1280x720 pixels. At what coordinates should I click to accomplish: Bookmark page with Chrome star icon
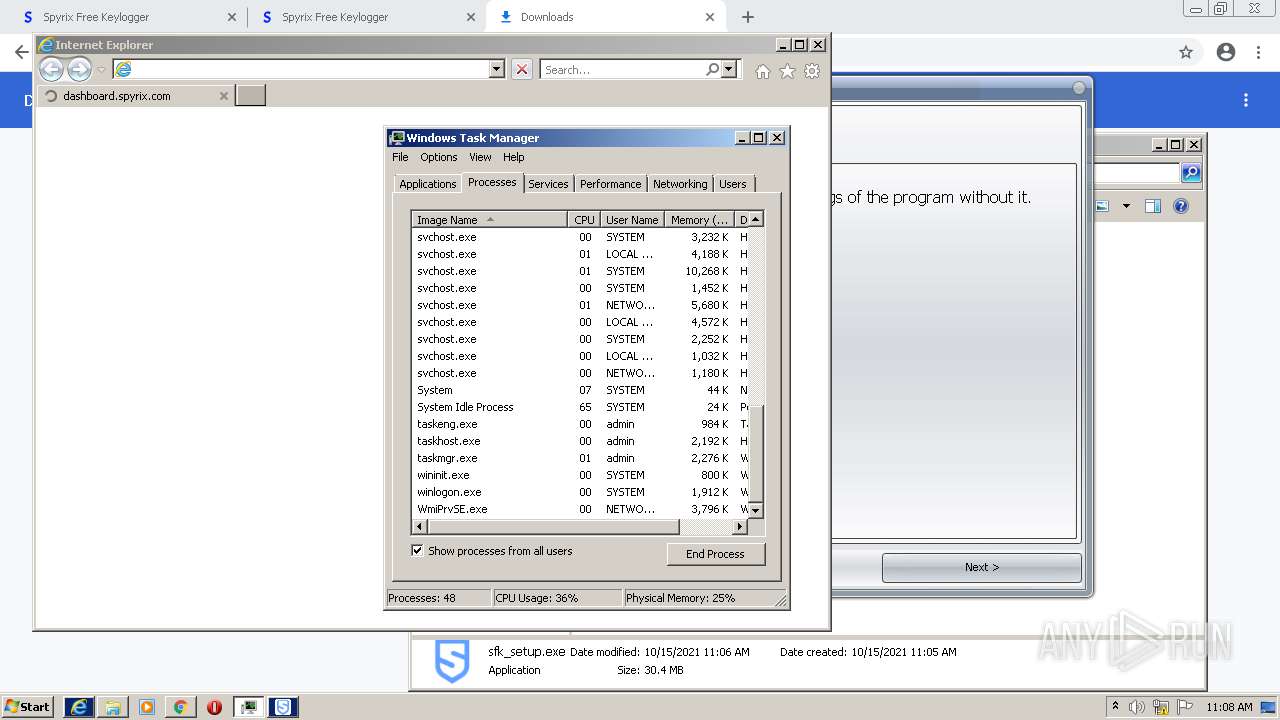click(x=1186, y=52)
